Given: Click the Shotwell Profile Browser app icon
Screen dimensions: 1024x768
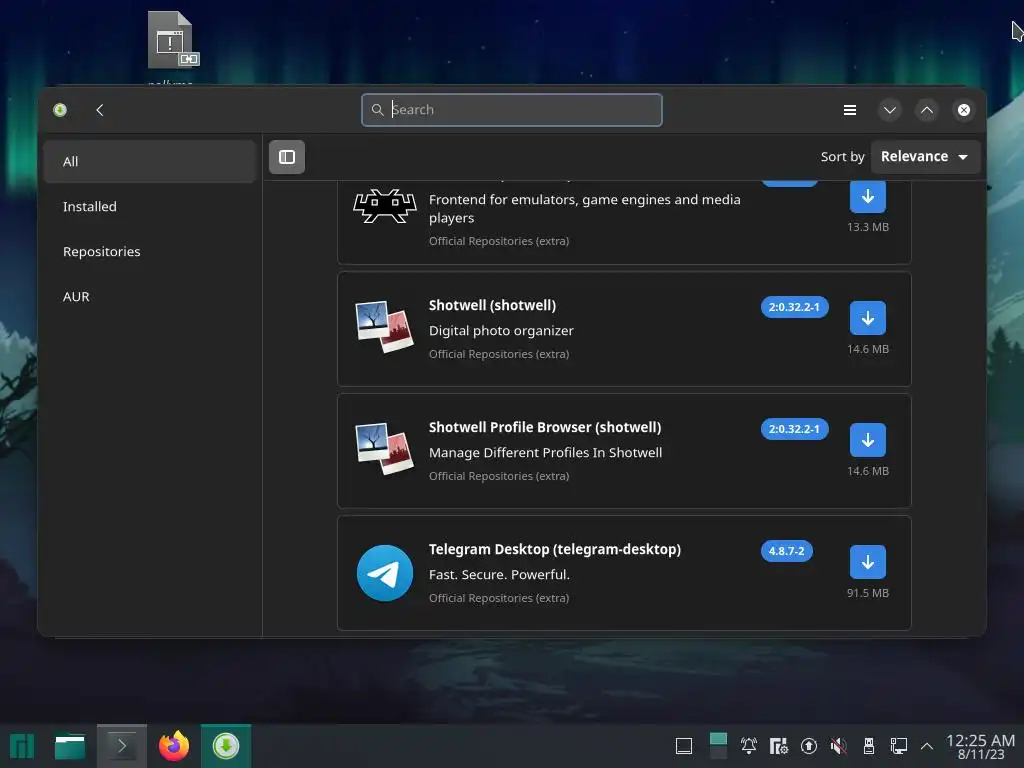Looking at the screenshot, I should point(385,449).
